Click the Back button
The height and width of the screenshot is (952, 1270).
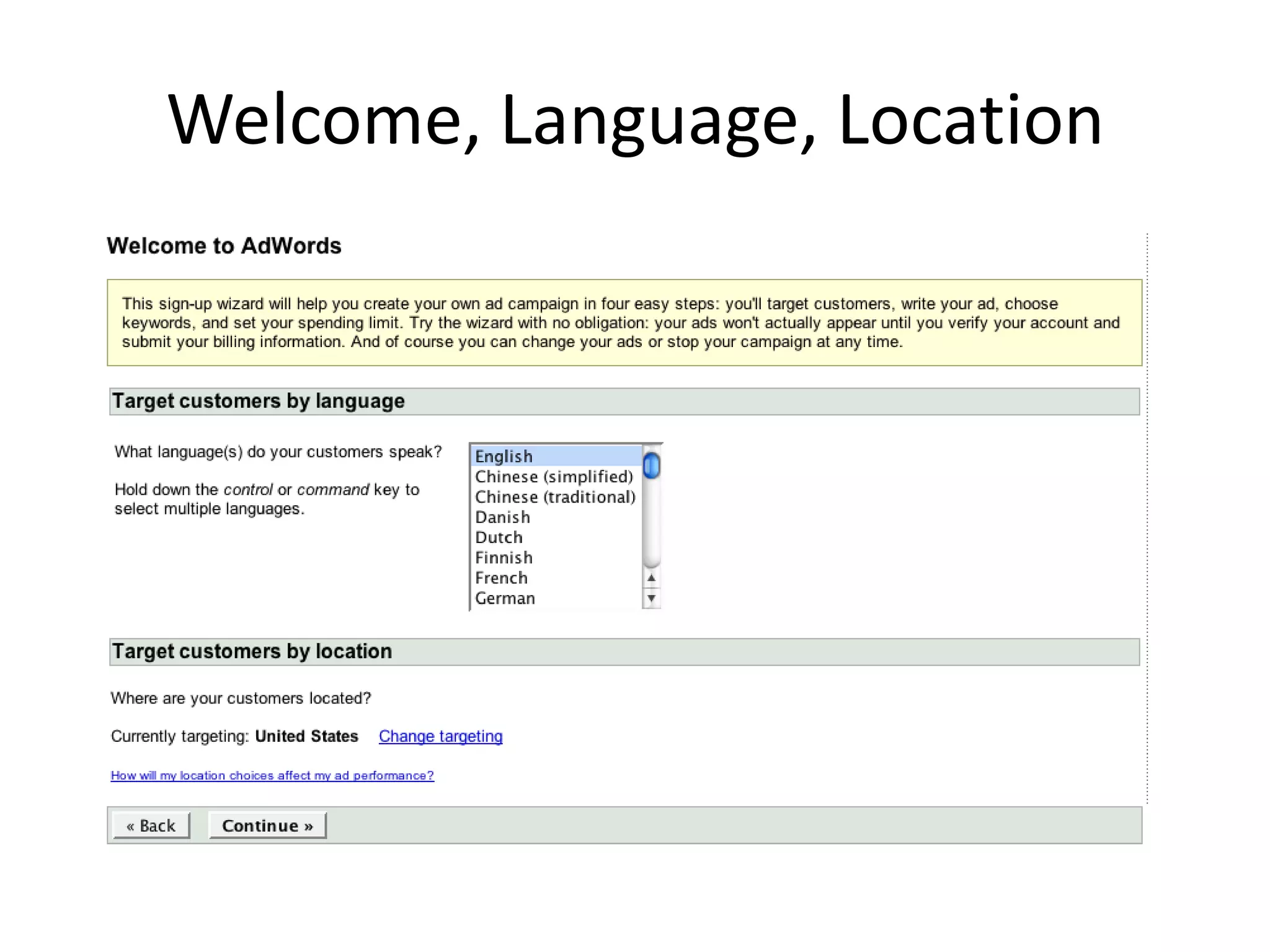click(x=151, y=826)
